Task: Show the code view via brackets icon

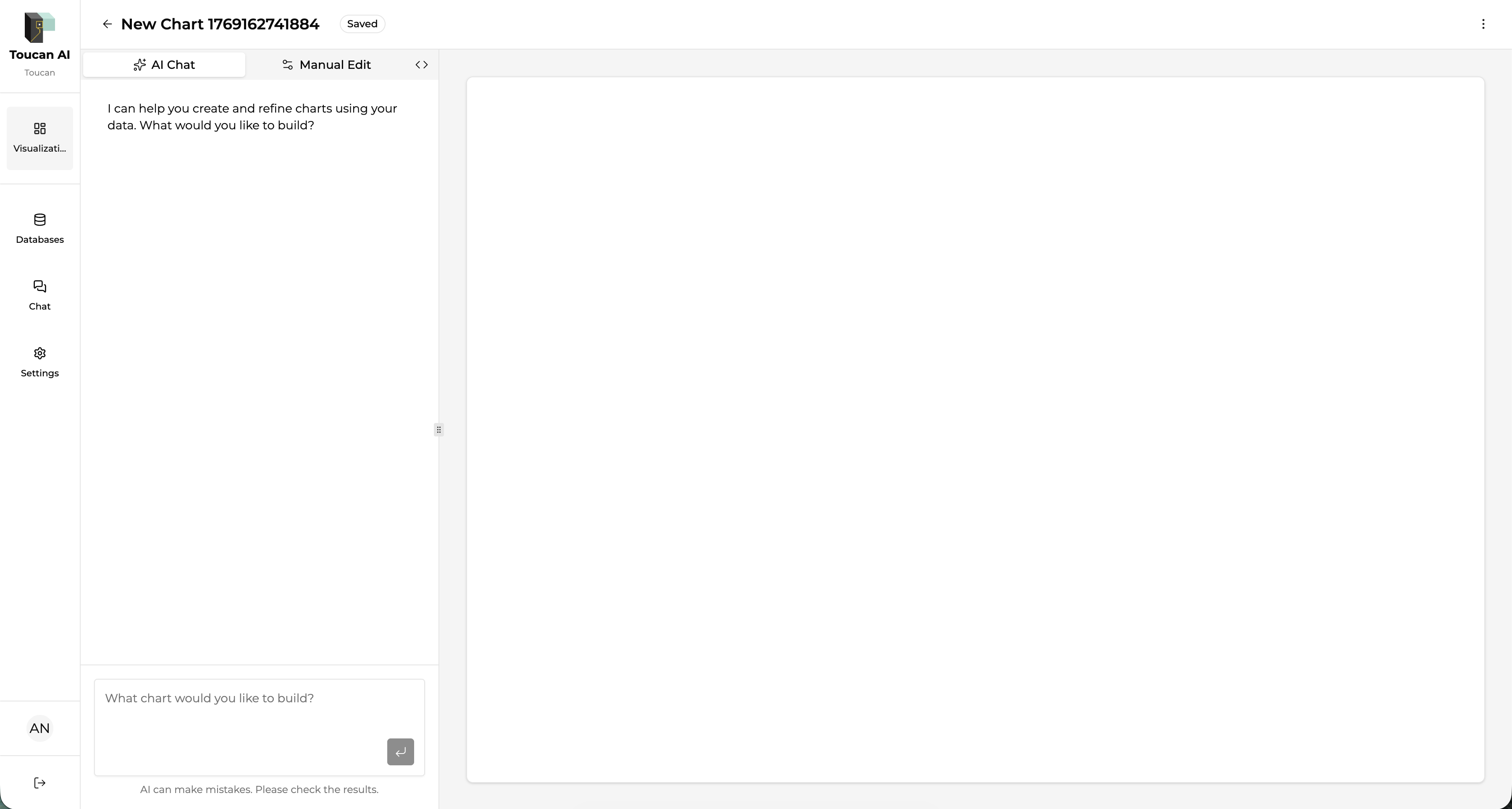Action: point(421,65)
